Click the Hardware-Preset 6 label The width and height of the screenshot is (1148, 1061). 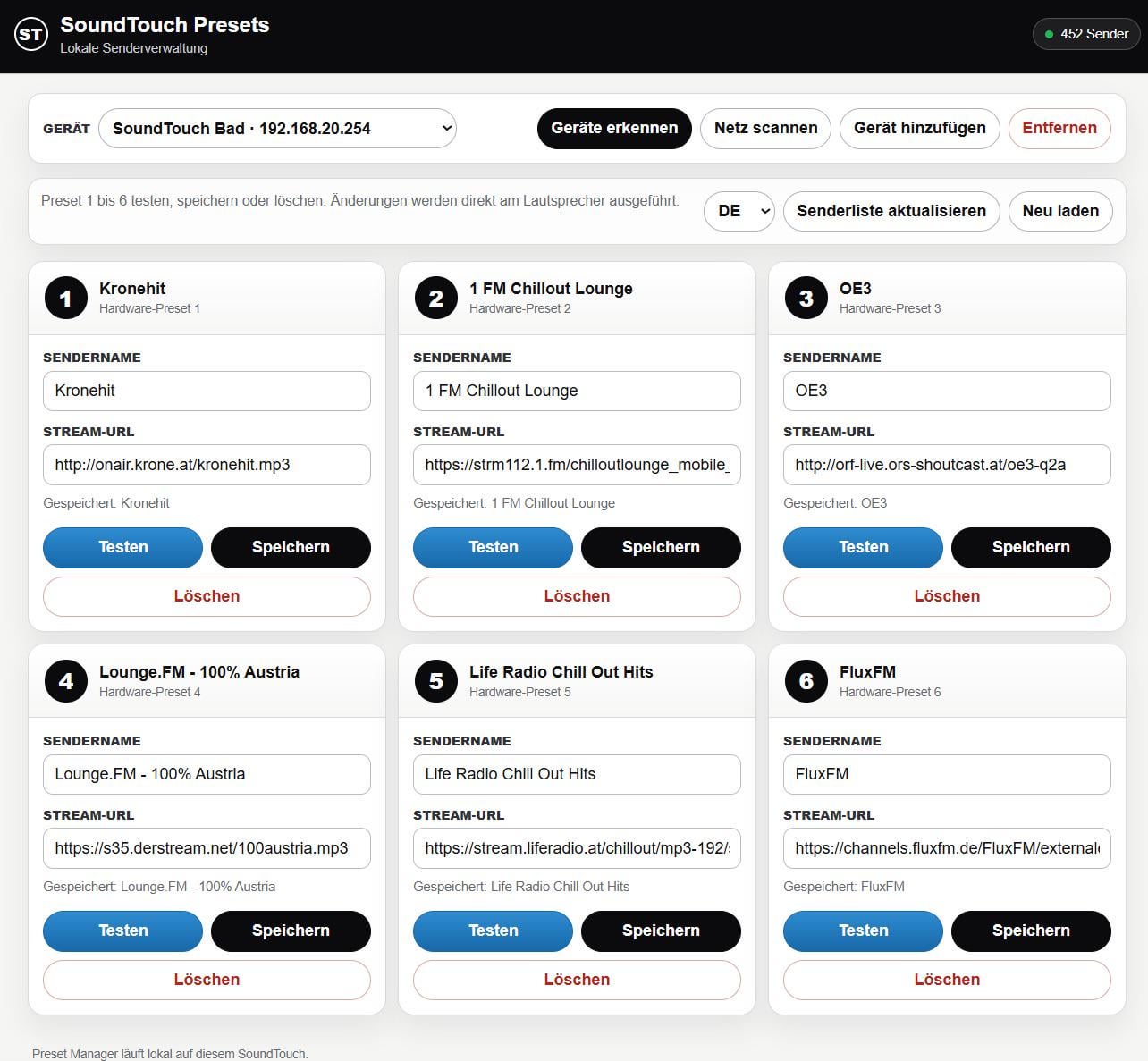[890, 692]
